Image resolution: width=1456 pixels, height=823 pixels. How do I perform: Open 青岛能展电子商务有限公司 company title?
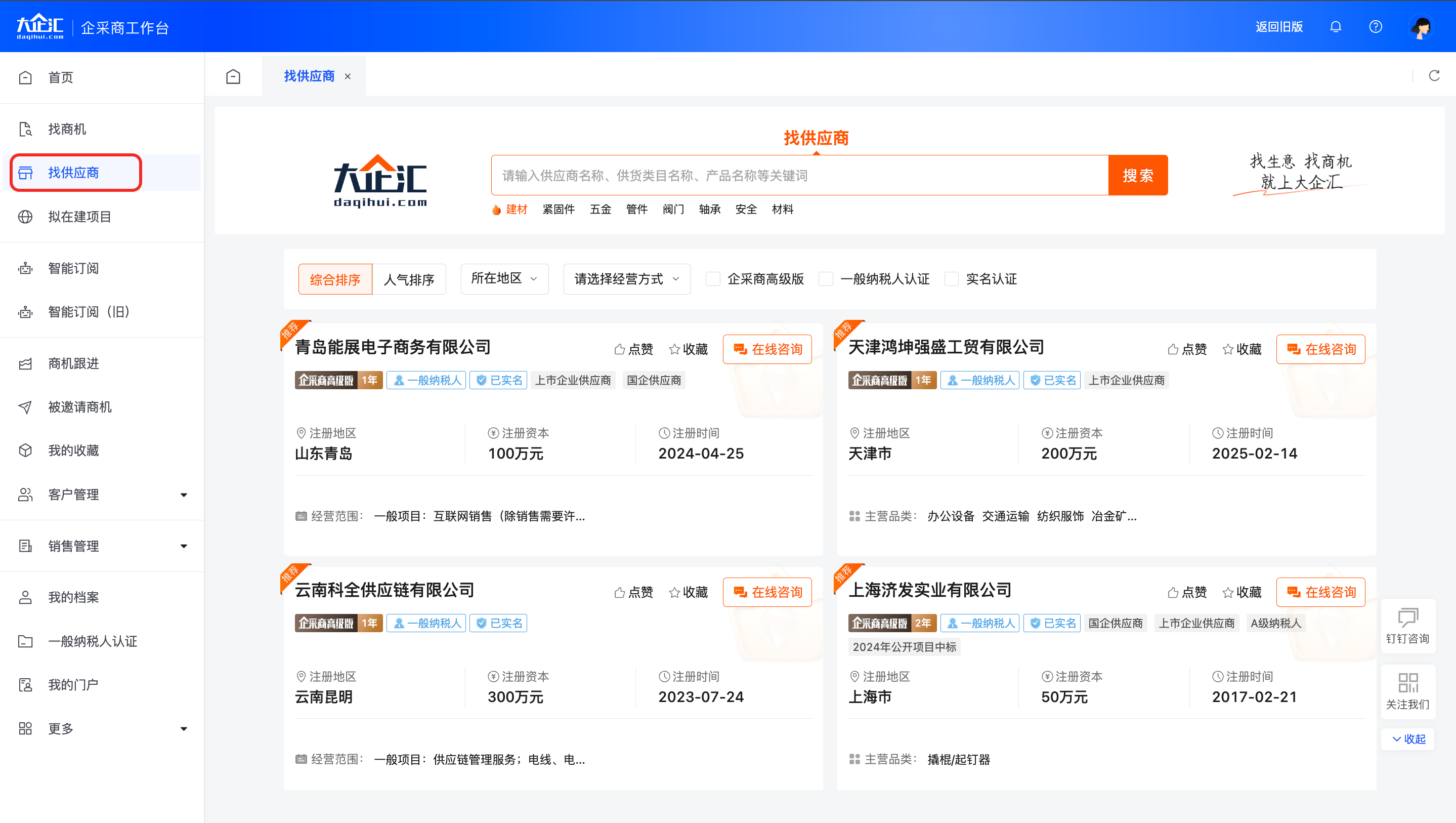(x=393, y=347)
